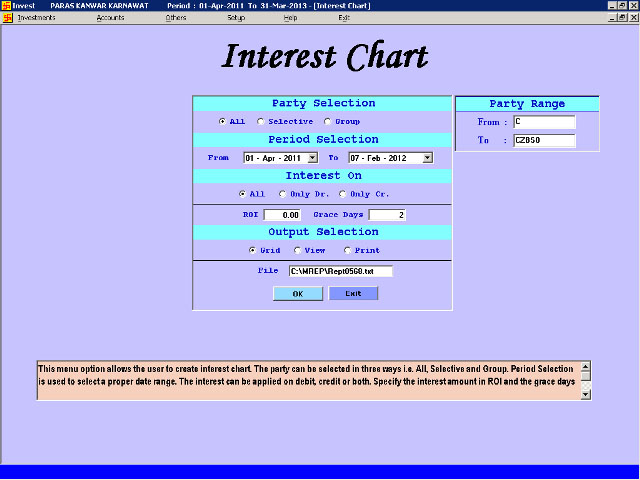Select Only Dr. interest option
640x480 pixels.
(x=282, y=194)
